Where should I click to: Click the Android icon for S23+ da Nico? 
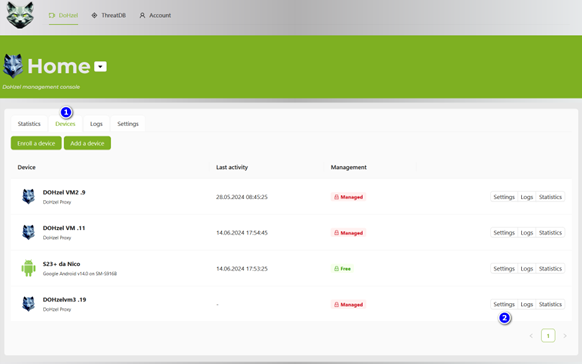pos(29,268)
